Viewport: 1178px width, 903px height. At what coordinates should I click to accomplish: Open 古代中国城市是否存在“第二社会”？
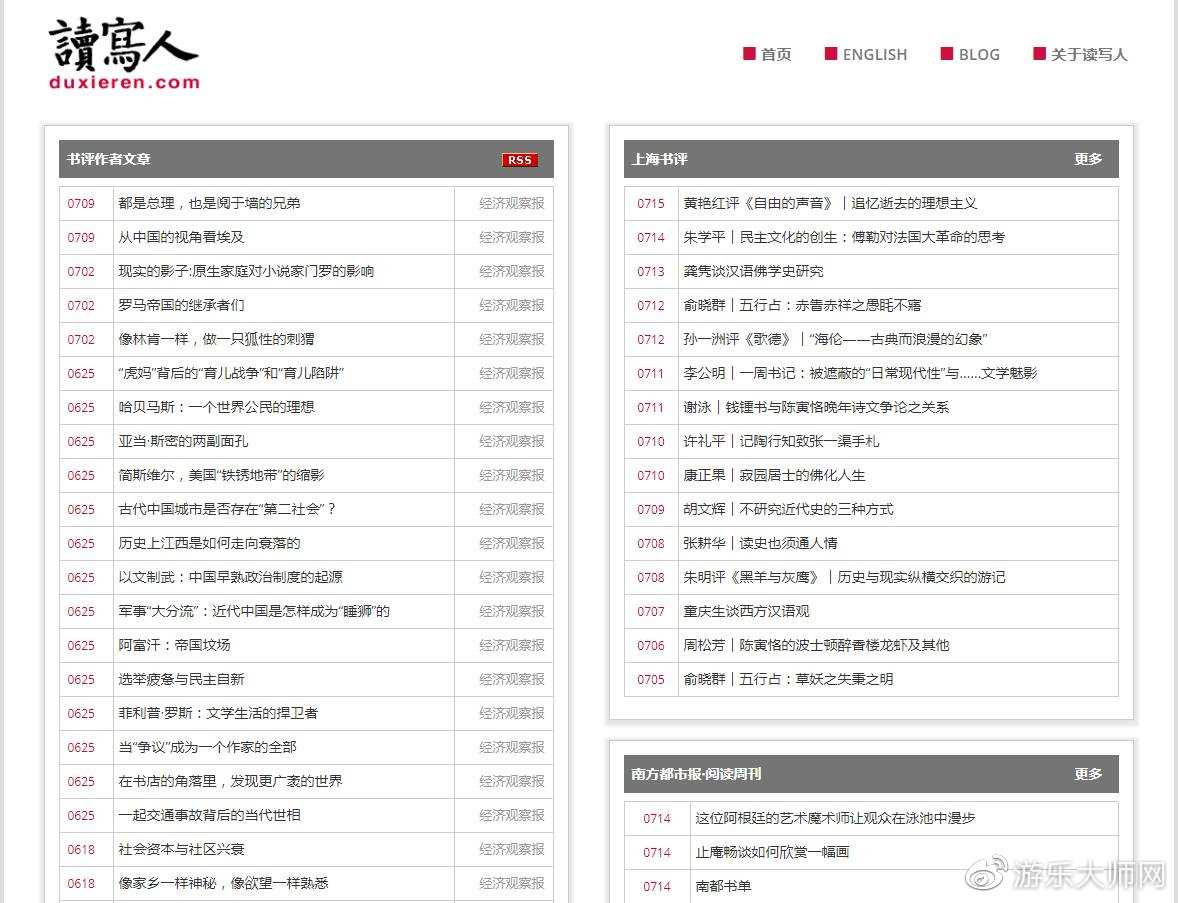(x=227, y=509)
